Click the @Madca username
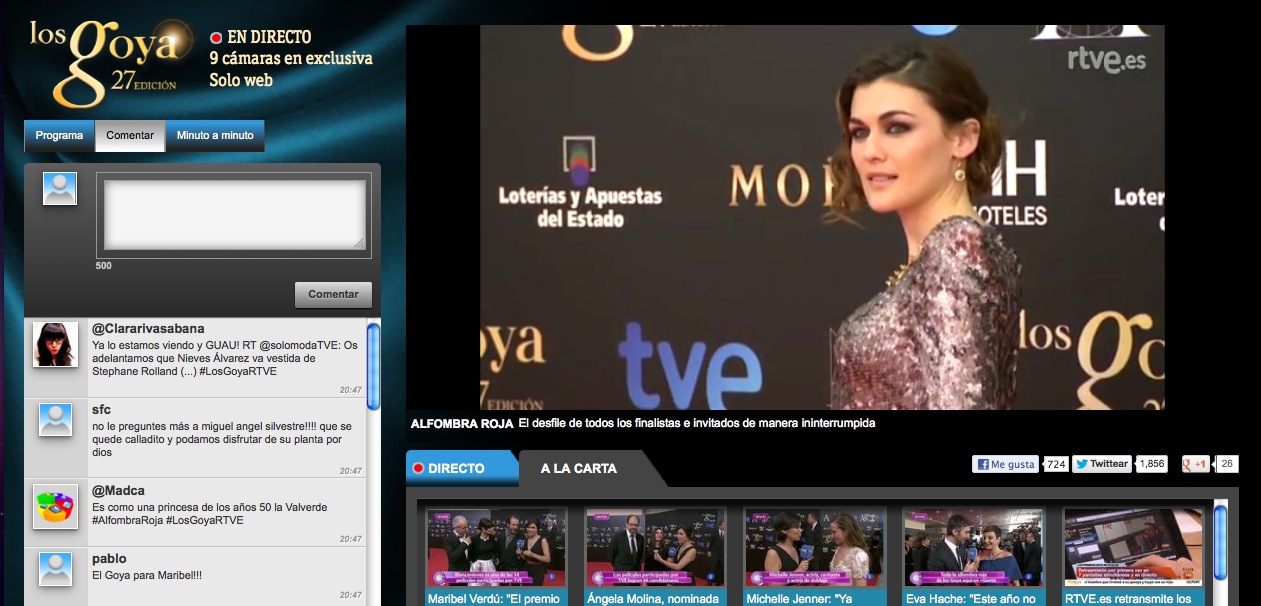Image resolution: width=1261 pixels, height=606 pixels. click(x=118, y=491)
